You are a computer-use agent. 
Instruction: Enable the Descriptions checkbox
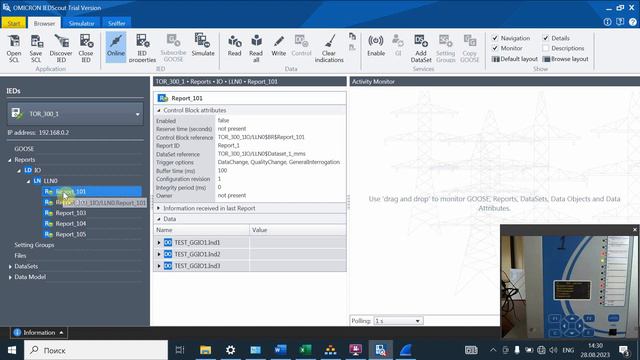[x=546, y=48]
